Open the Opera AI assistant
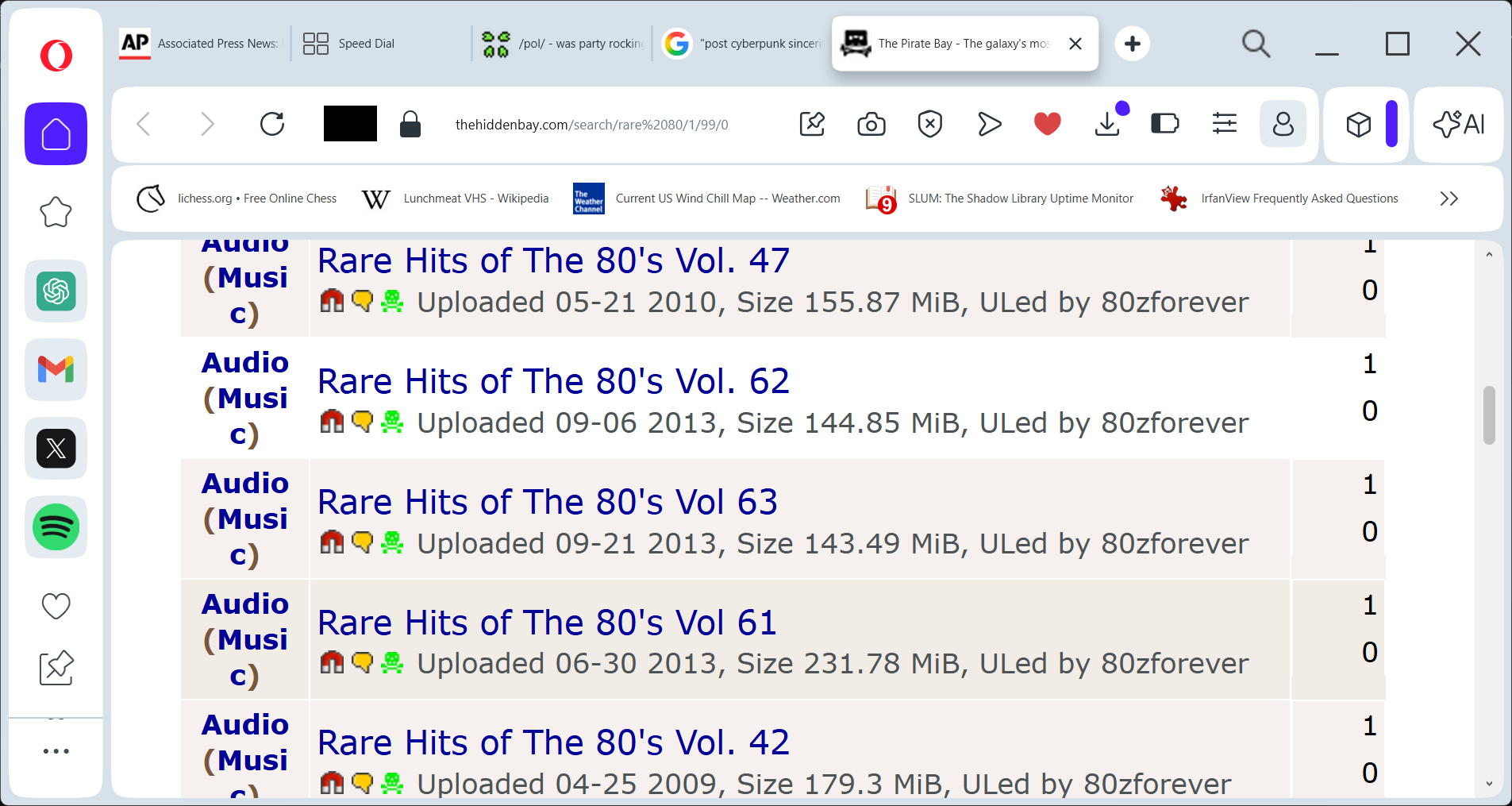 click(1459, 124)
